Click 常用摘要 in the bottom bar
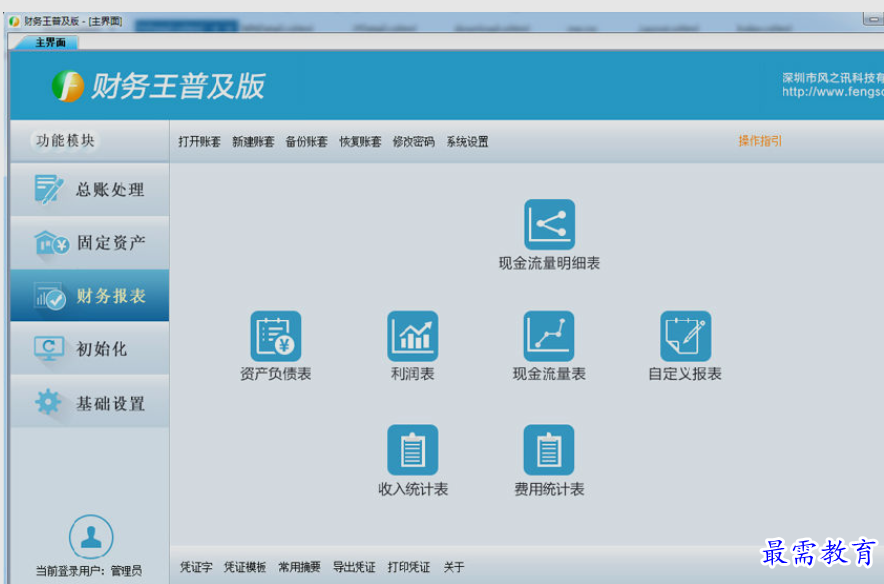884x584 pixels. click(299, 567)
